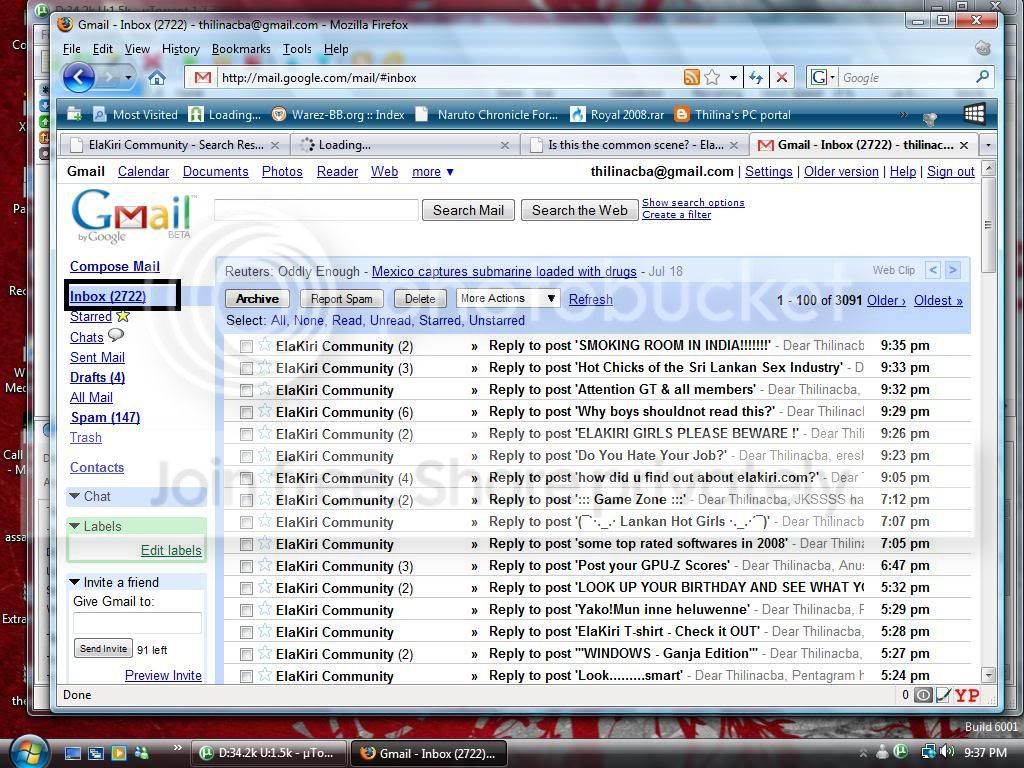Close the ElaKiri Community Search tab
Image resolution: width=1024 pixels, height=768 pixels.
click(x=275, y=145)
